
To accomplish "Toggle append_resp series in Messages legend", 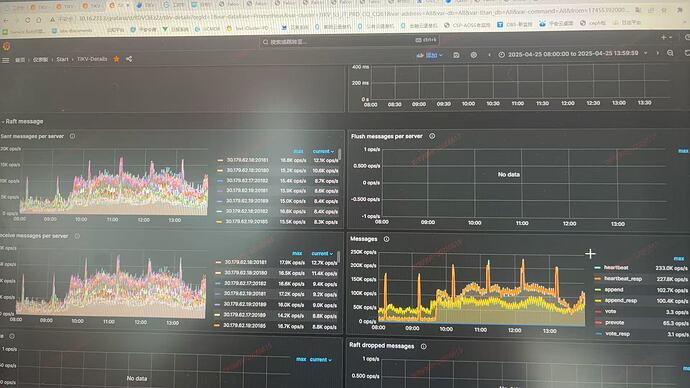I will coord(620,300).
